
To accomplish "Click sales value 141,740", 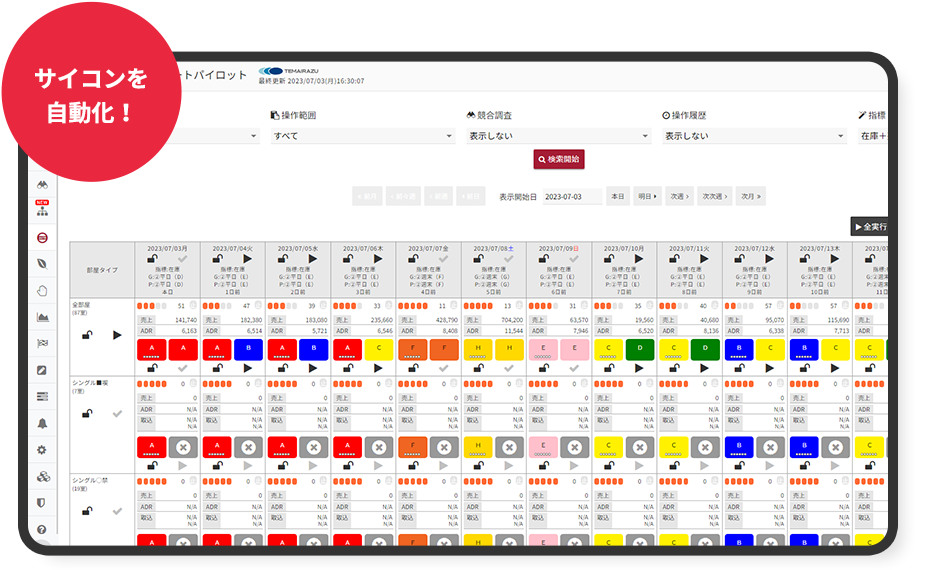I will 186,320.
